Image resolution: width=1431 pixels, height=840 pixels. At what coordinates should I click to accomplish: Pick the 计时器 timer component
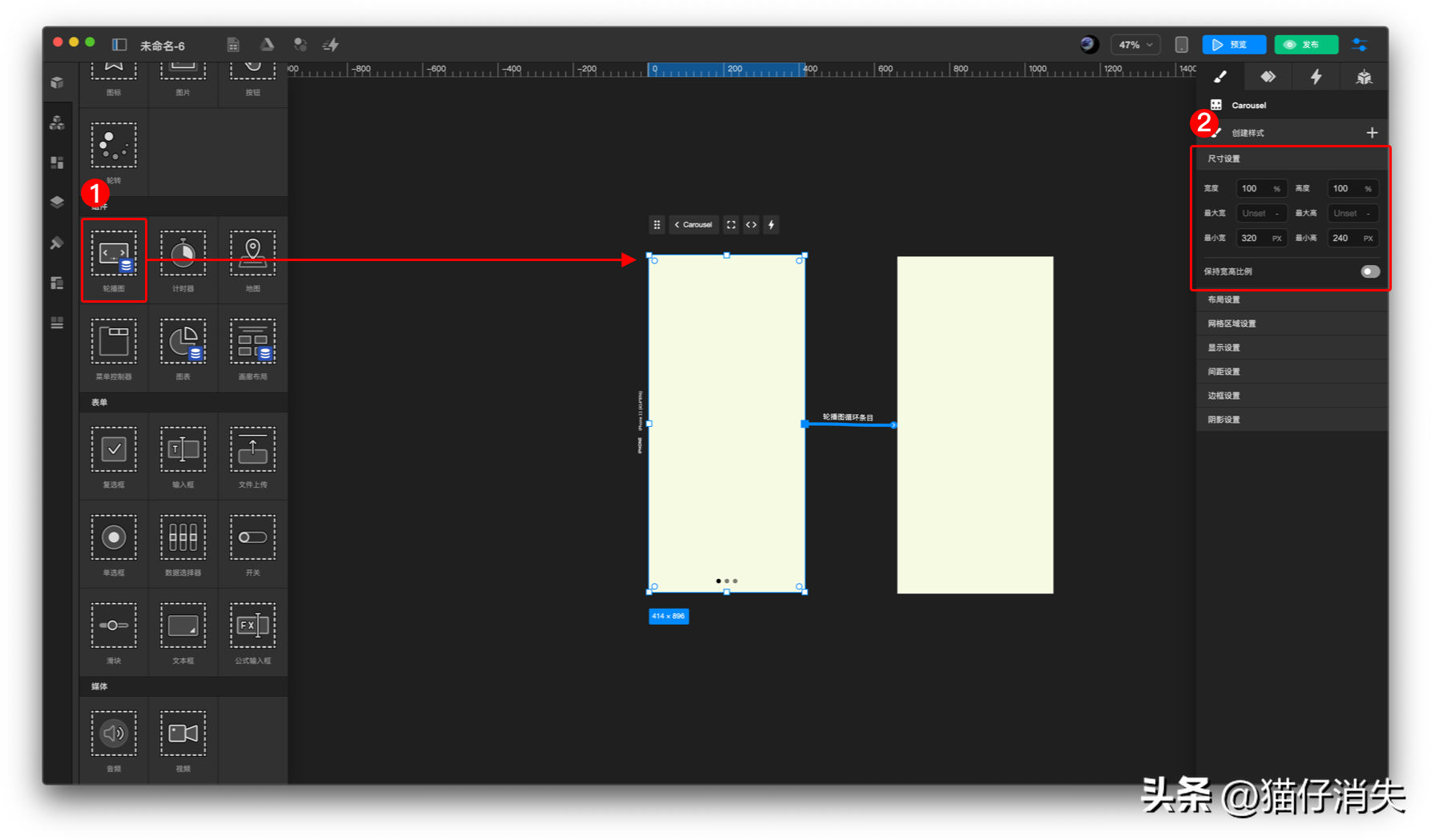click(x=183, y=259)
